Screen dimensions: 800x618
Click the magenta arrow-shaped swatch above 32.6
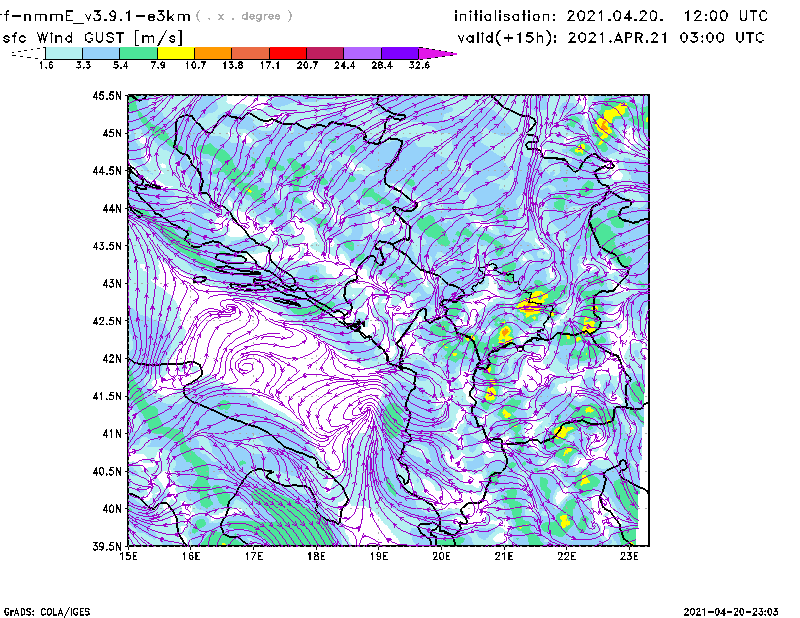[437, 53]
